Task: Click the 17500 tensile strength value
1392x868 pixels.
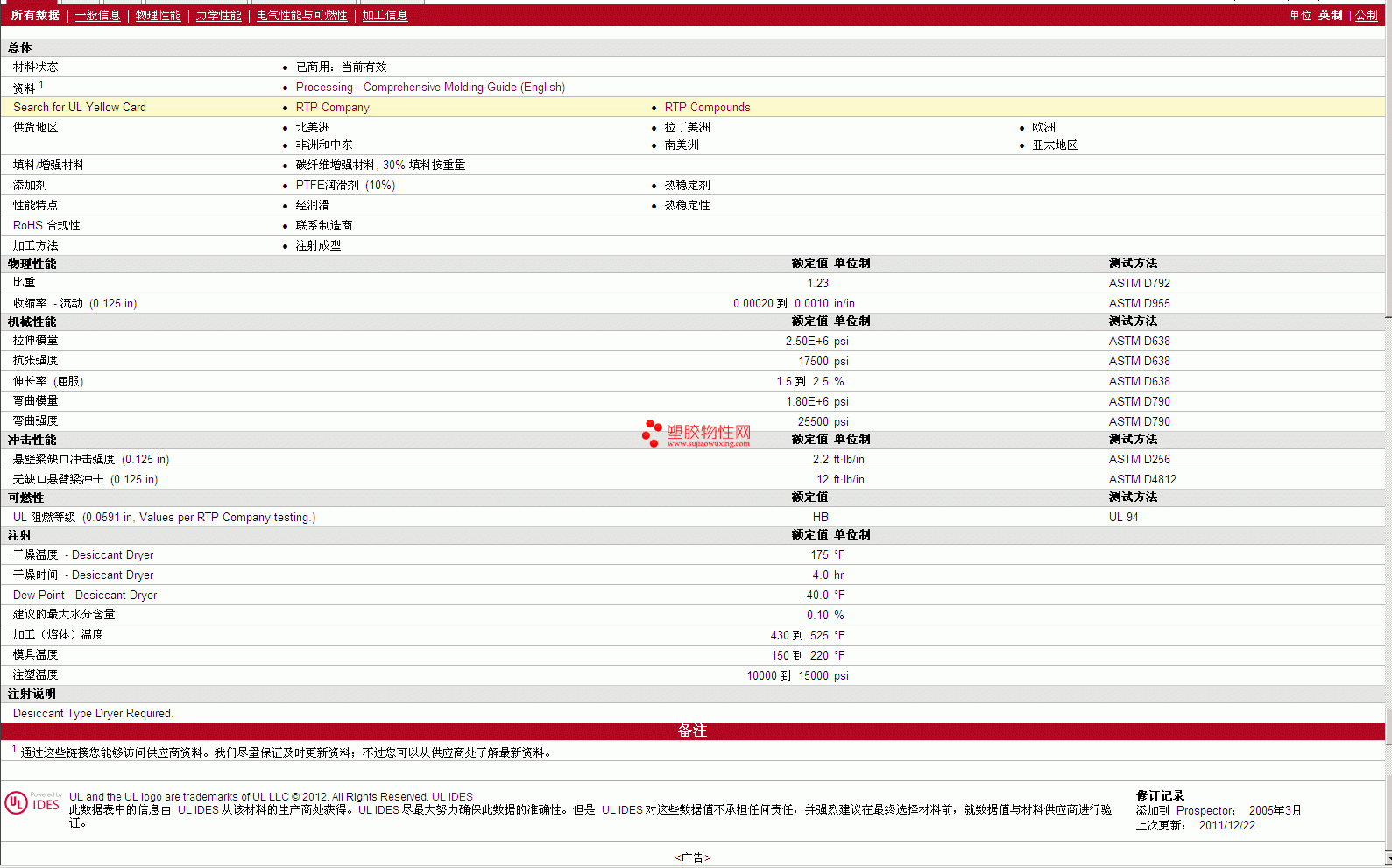Action: tap(813, 361)
